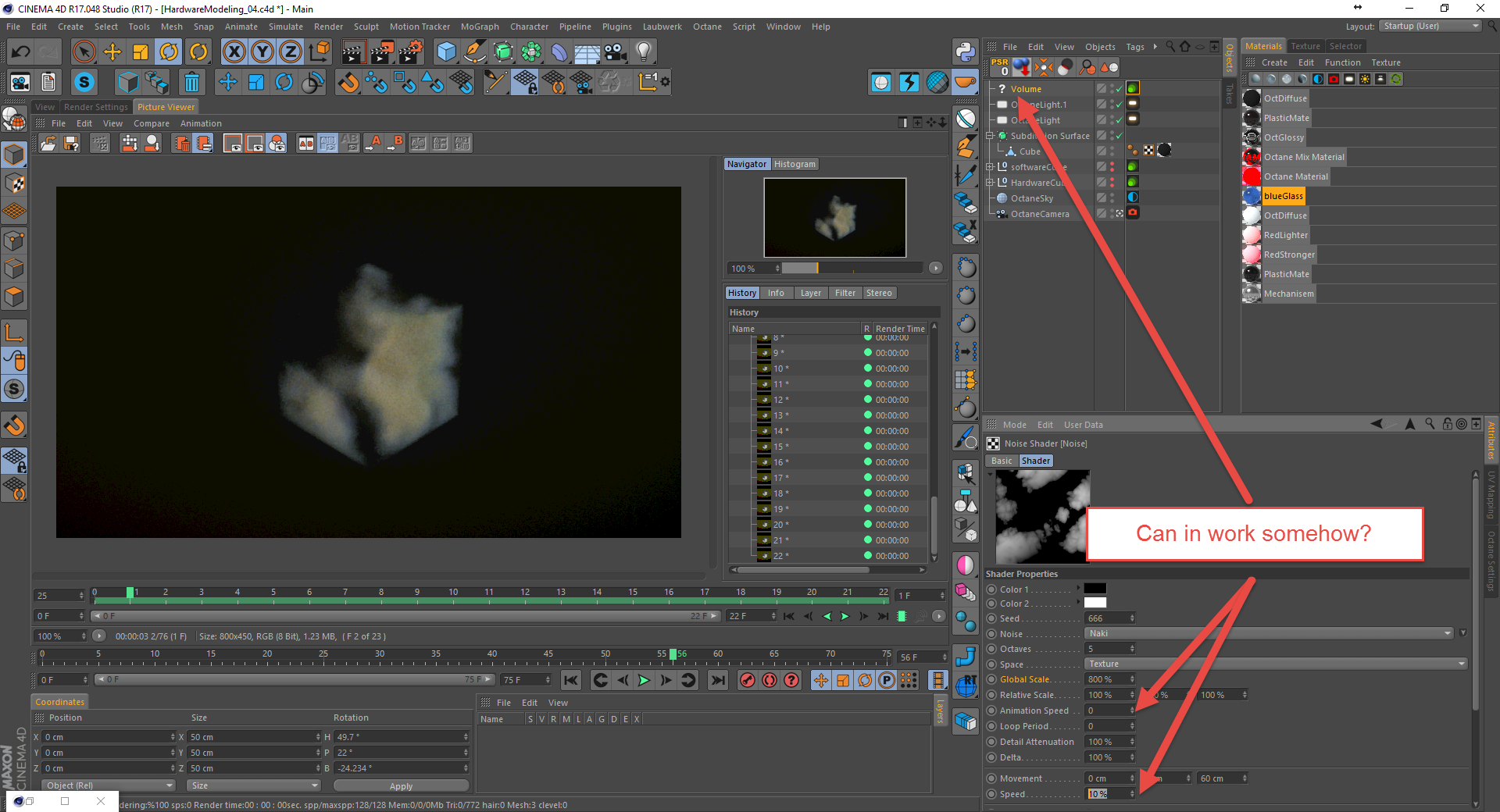
Task: Lock the Y axis
Action: pyautogui.click(x=262, y=52)
